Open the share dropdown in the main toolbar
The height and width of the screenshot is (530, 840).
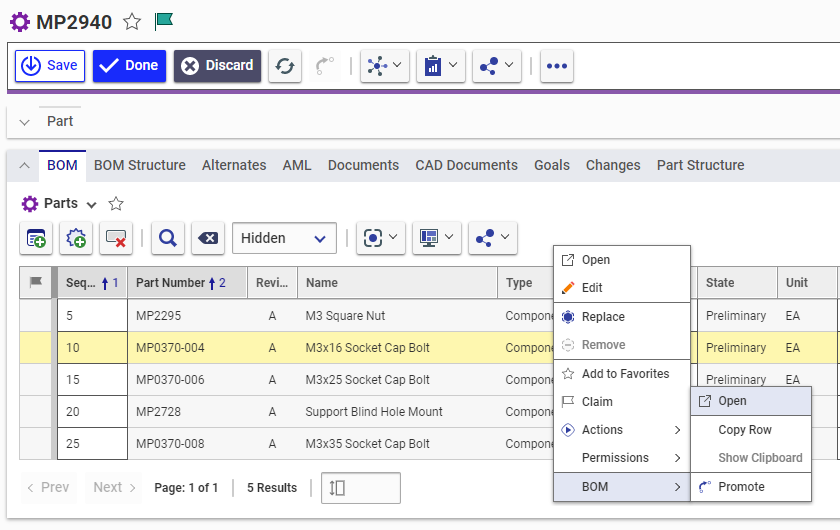[497, 66]
